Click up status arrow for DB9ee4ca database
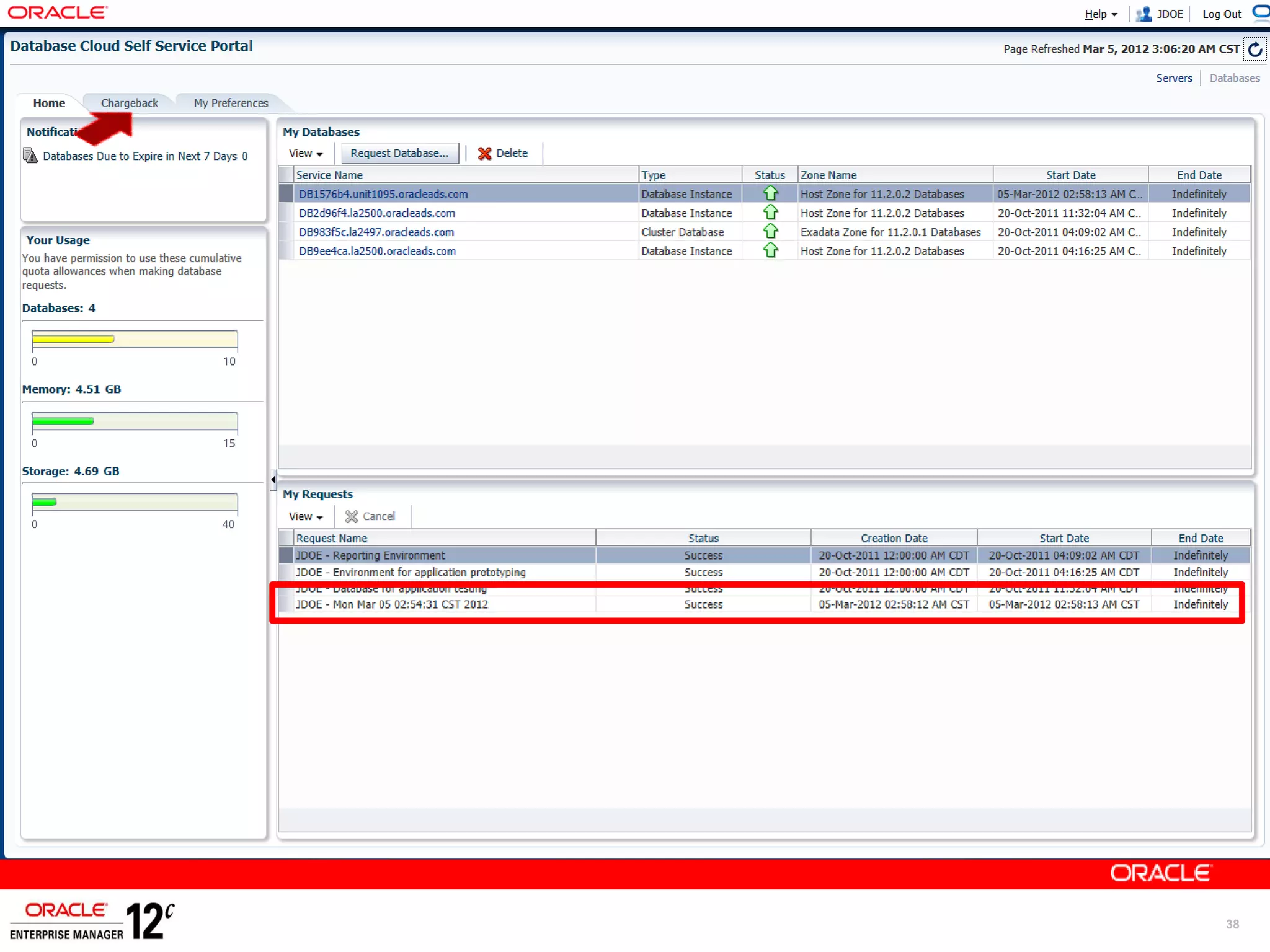 pos(770,251)
